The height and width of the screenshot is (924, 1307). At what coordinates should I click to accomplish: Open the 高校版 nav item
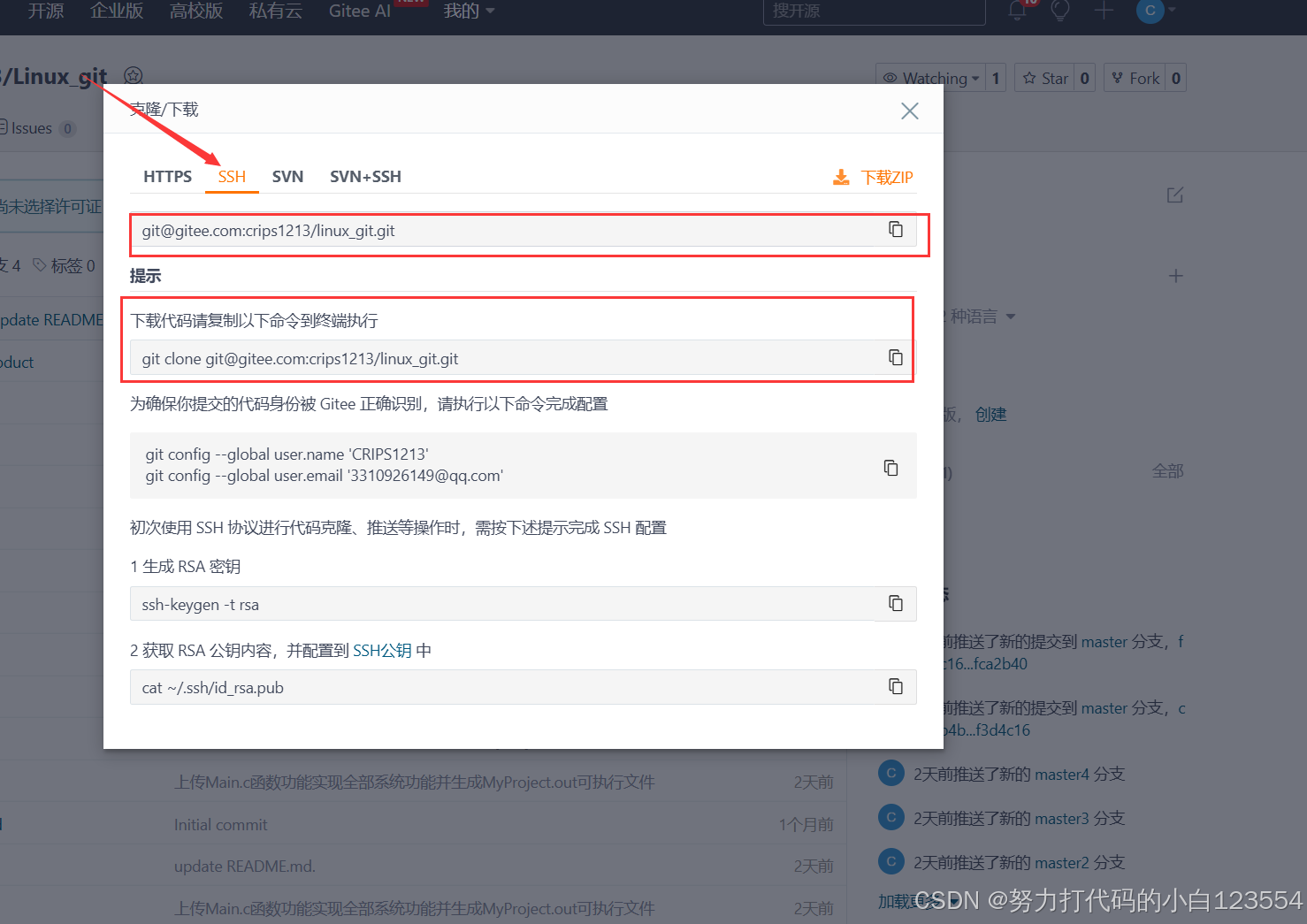pos(196,11)
